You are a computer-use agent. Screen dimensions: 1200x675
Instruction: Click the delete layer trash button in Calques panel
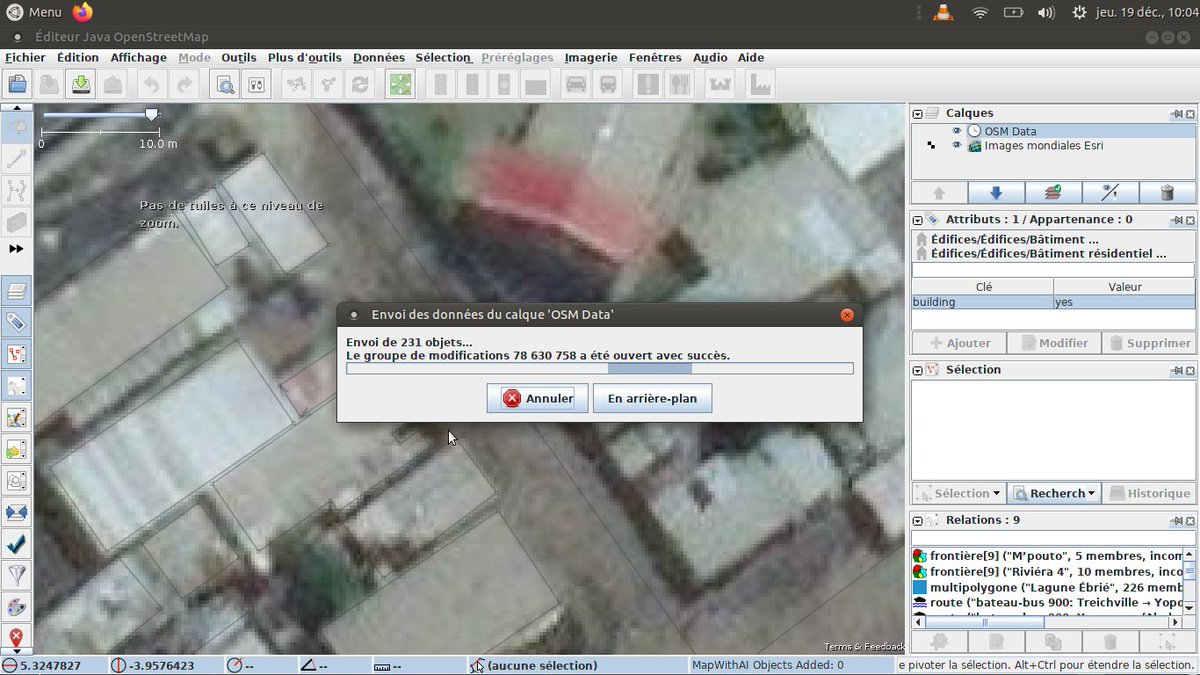coord(1167,193)
